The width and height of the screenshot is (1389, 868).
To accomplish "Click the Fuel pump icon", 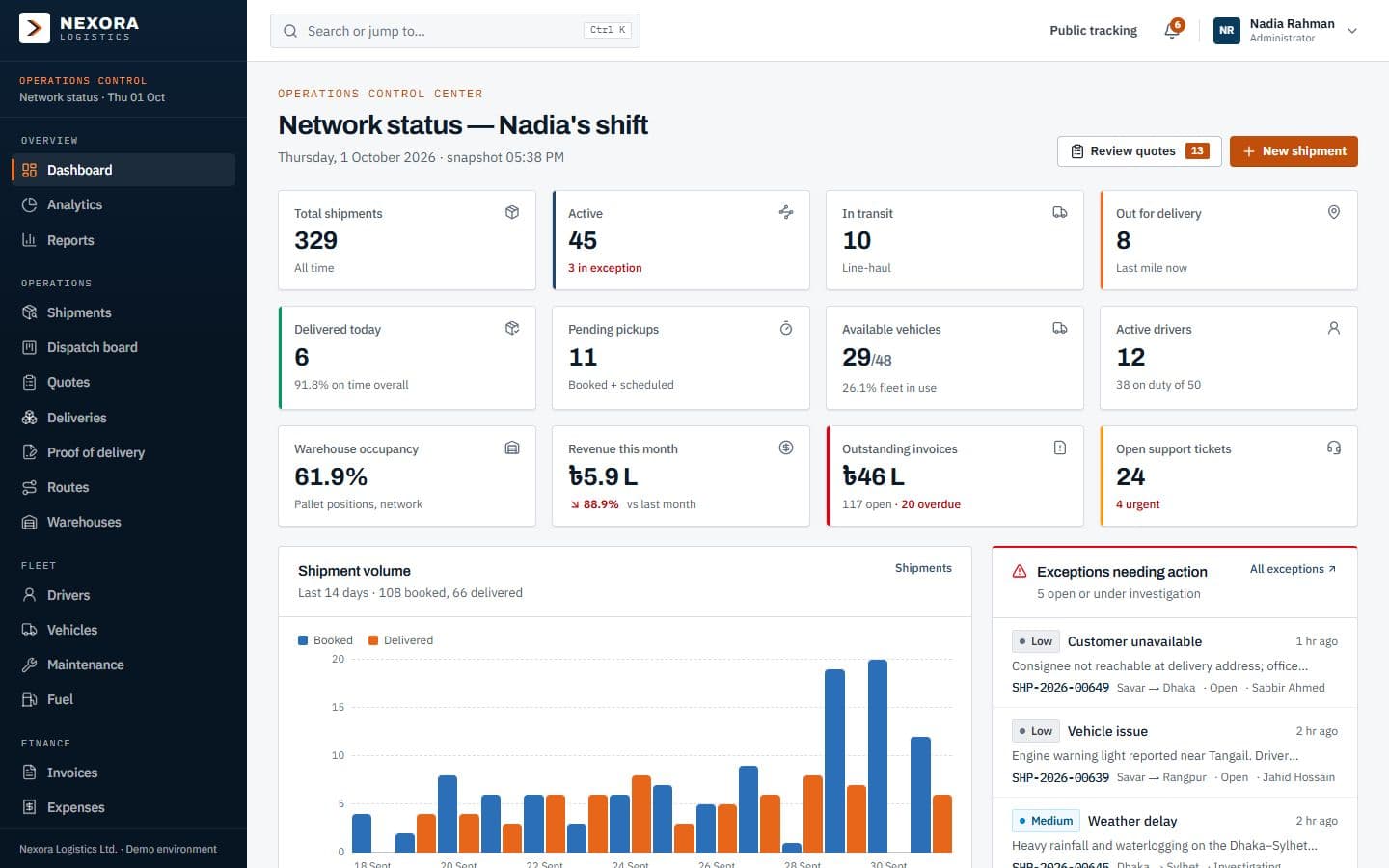I will click(x=29, y=699).
